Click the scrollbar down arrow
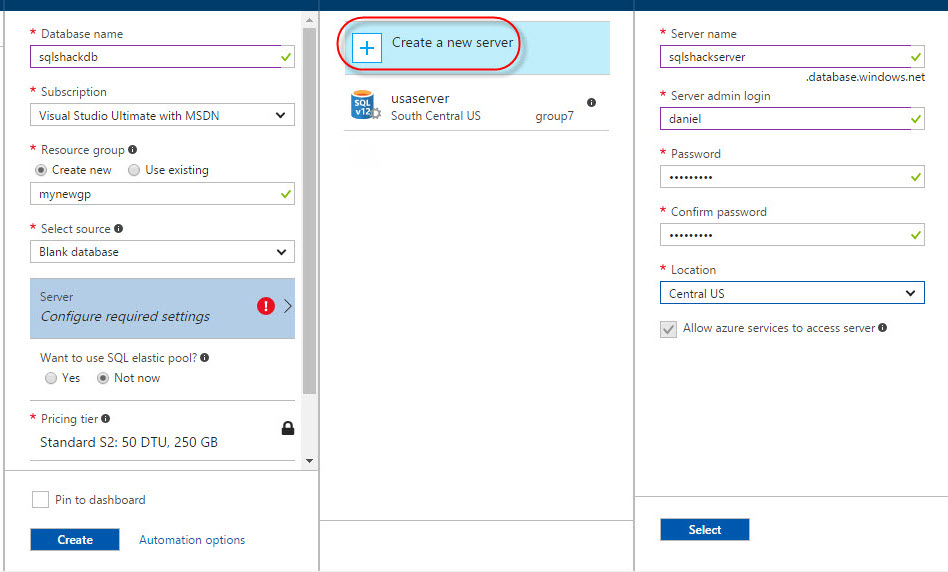Viewport: 948px width, 572px height. [x=310, y=461]
